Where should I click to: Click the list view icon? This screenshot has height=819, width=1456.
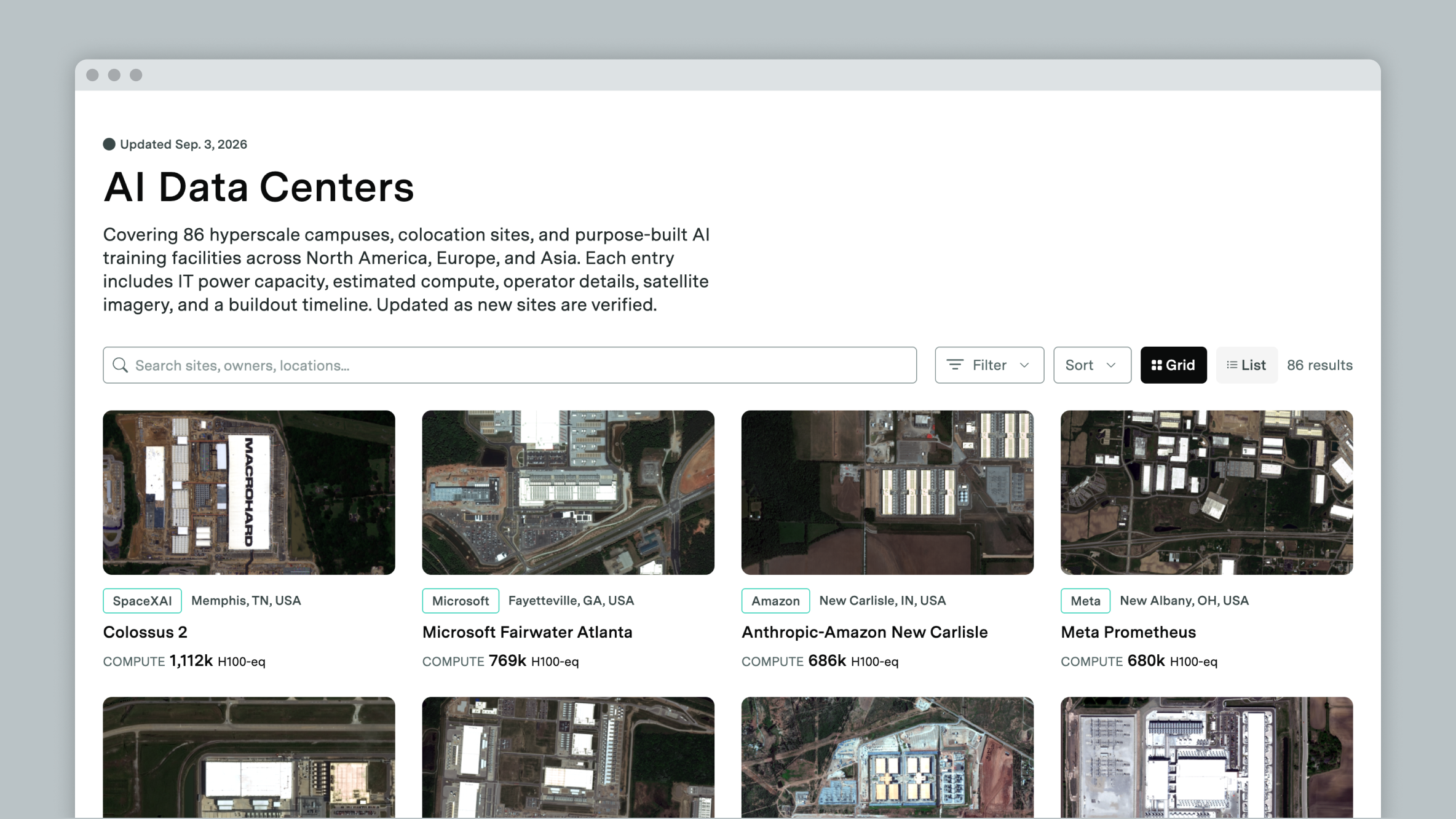coord(1232,365)
